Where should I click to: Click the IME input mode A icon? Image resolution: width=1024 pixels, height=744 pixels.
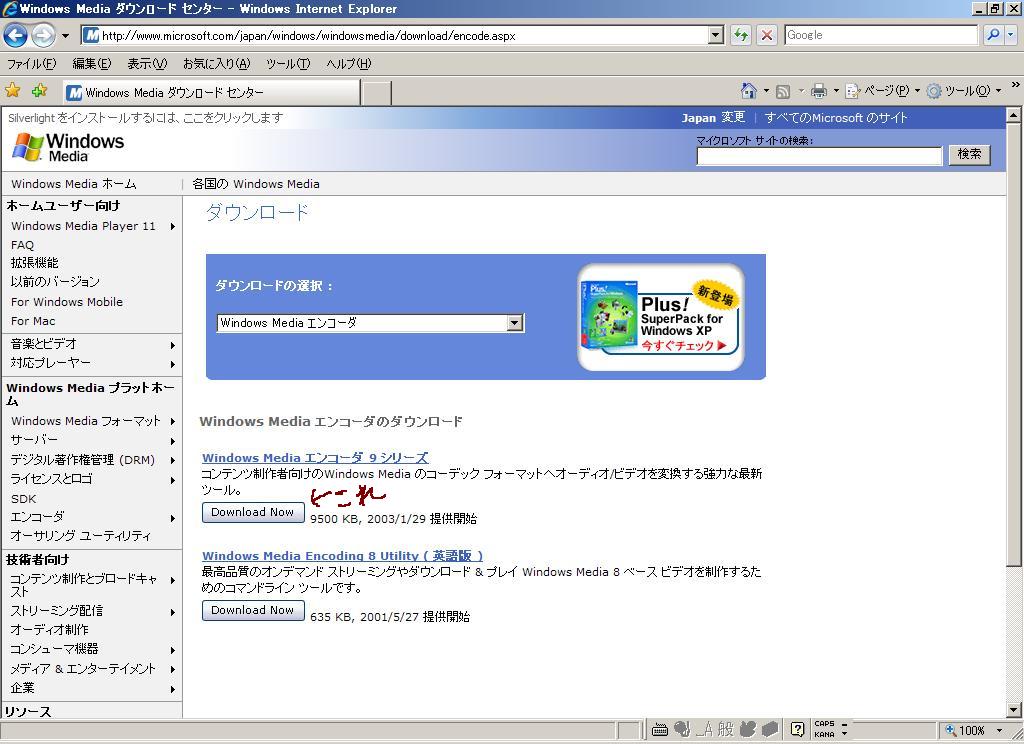pos(704,730)
